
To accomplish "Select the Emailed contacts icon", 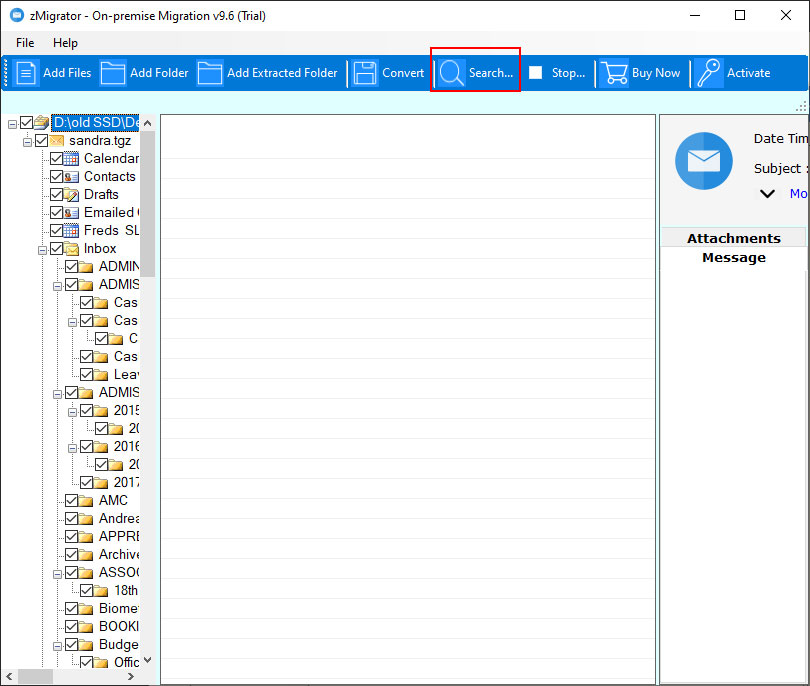I will (x=71, y=213).
